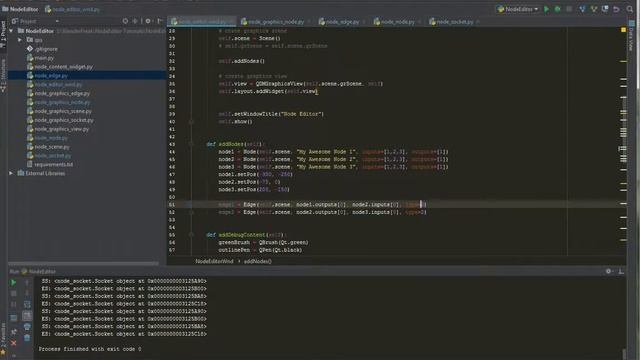Start the debugger with the green bug icon

click(558, 9)
